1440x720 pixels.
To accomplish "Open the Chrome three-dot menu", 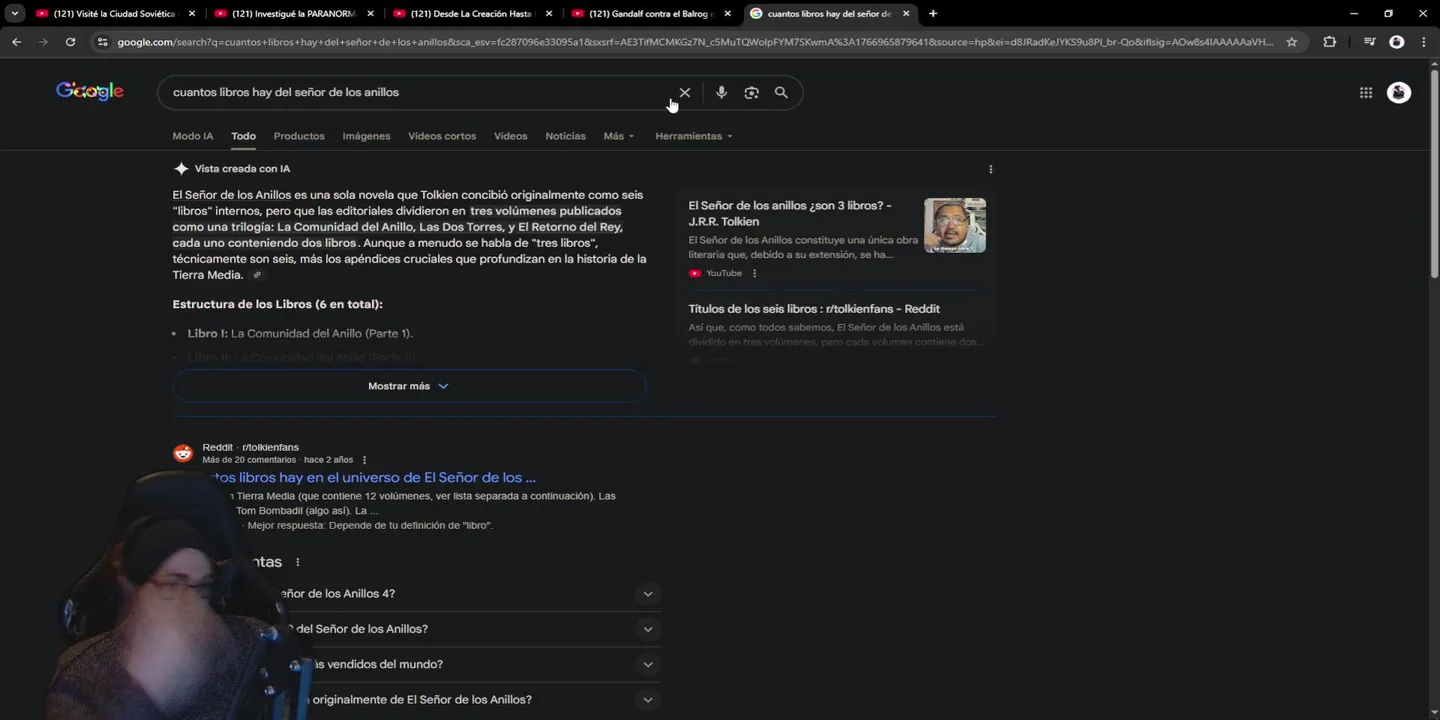I will pyautogui.click(x=1424, y=42).
